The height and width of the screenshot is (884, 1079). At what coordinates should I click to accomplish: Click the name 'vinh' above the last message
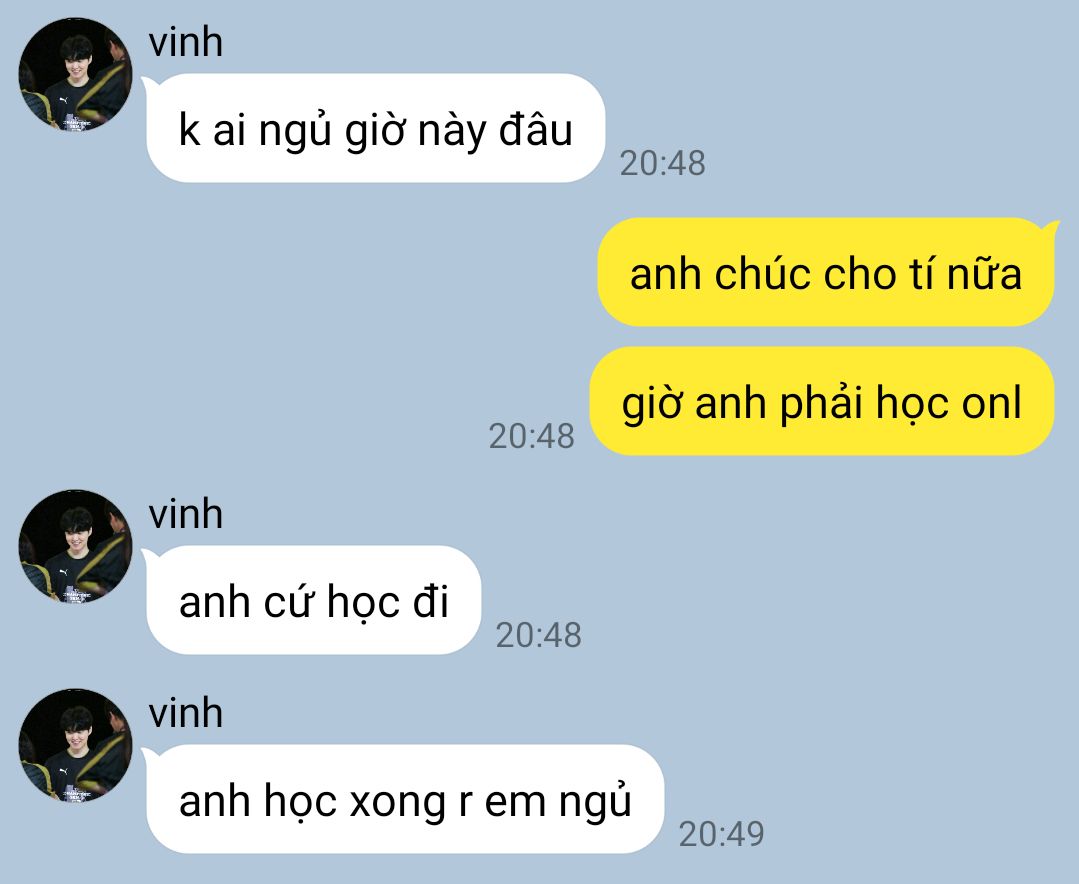[186, 713]
